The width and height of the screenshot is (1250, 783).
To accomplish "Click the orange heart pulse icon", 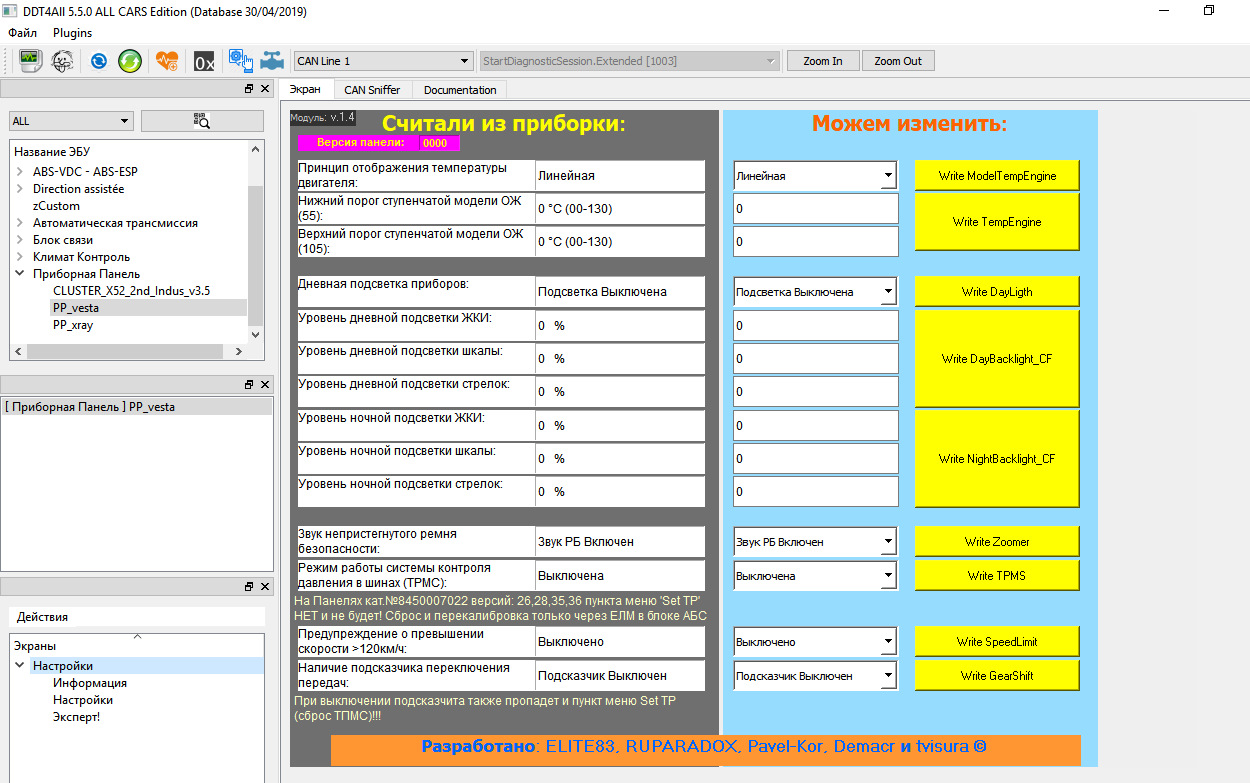I will 167,61.
